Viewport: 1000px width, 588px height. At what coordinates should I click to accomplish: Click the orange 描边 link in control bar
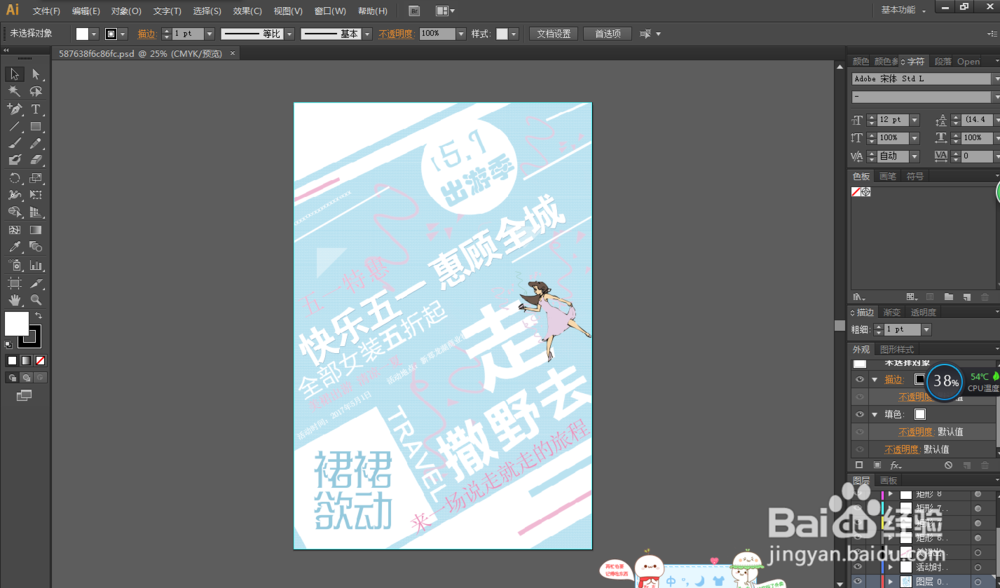[x=147, y=34]
